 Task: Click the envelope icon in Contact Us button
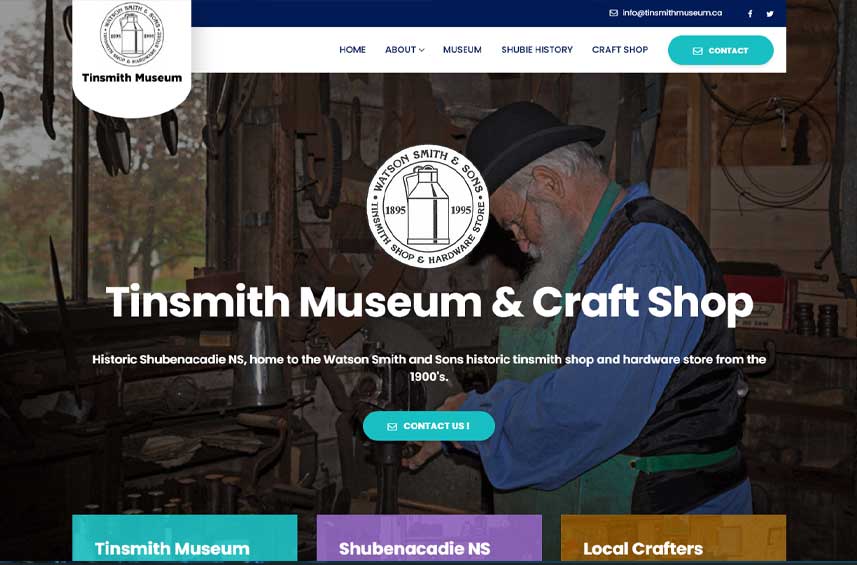click(x=392, y=427)
